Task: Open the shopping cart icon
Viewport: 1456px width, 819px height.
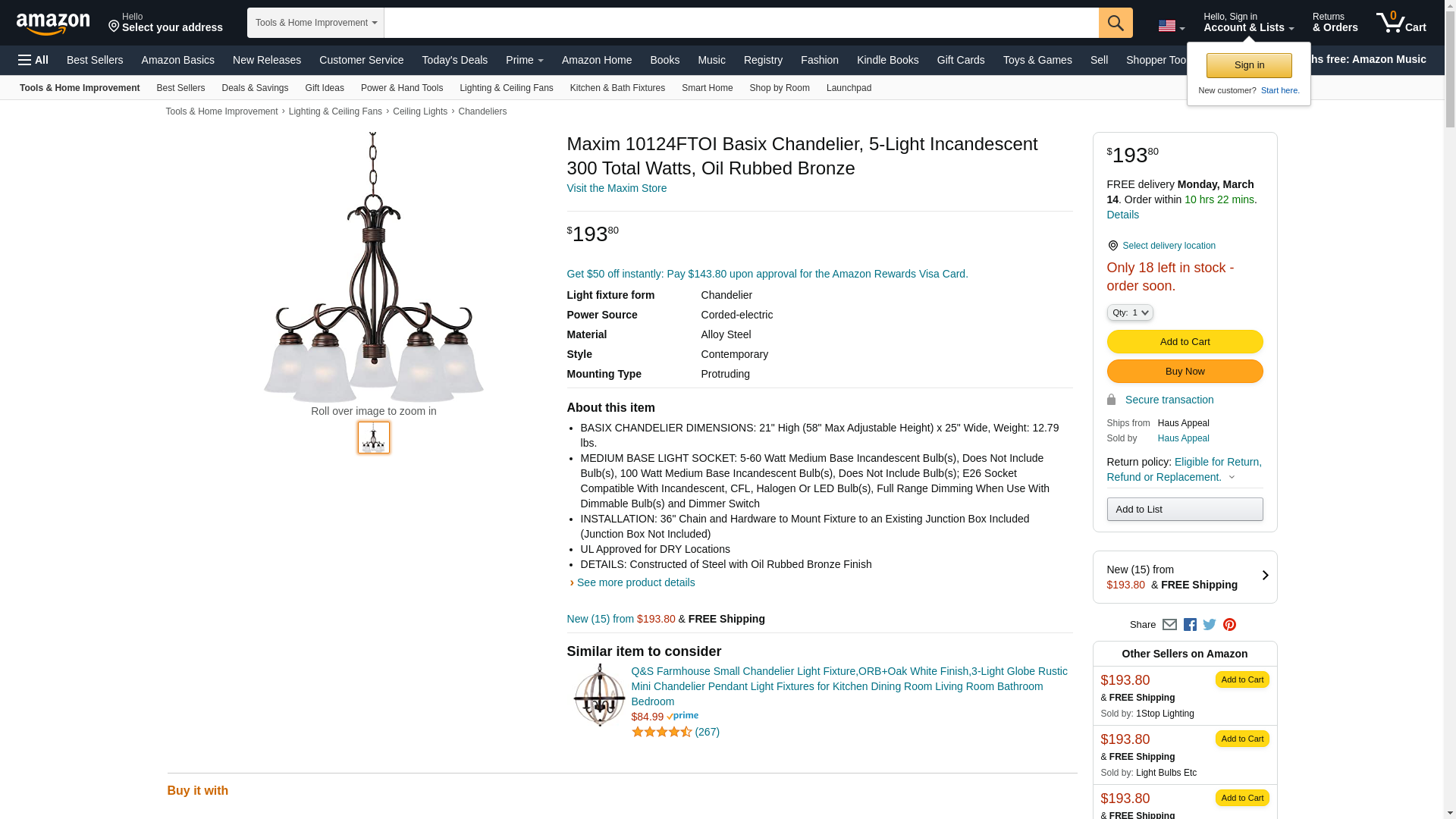Action: 1401,23
